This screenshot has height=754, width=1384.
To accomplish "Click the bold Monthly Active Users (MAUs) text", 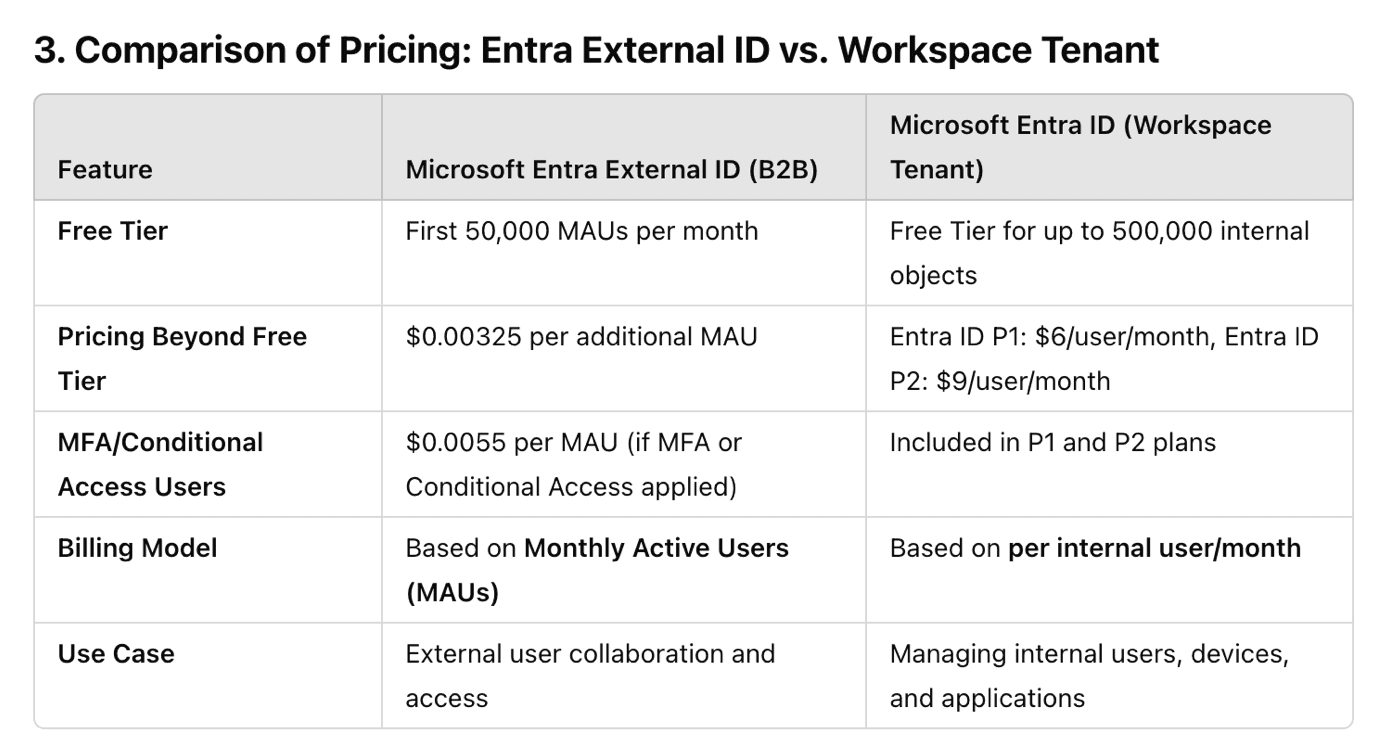I will (597, 570).
